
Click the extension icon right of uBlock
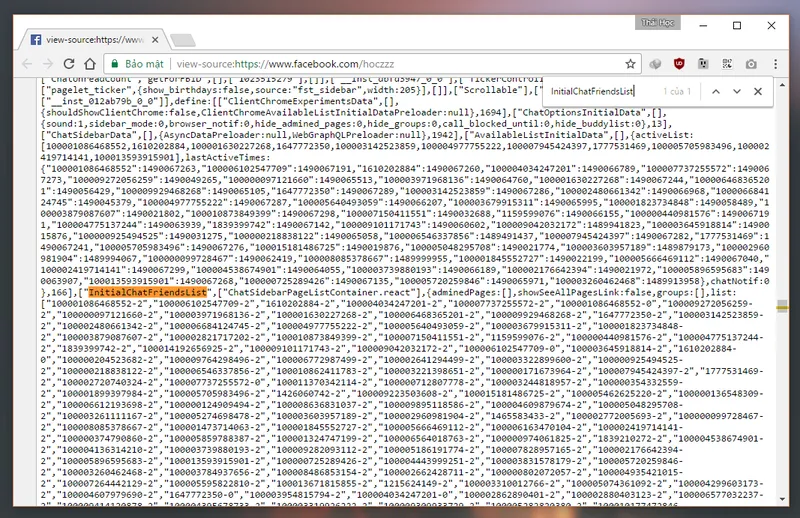coord(705,64)
